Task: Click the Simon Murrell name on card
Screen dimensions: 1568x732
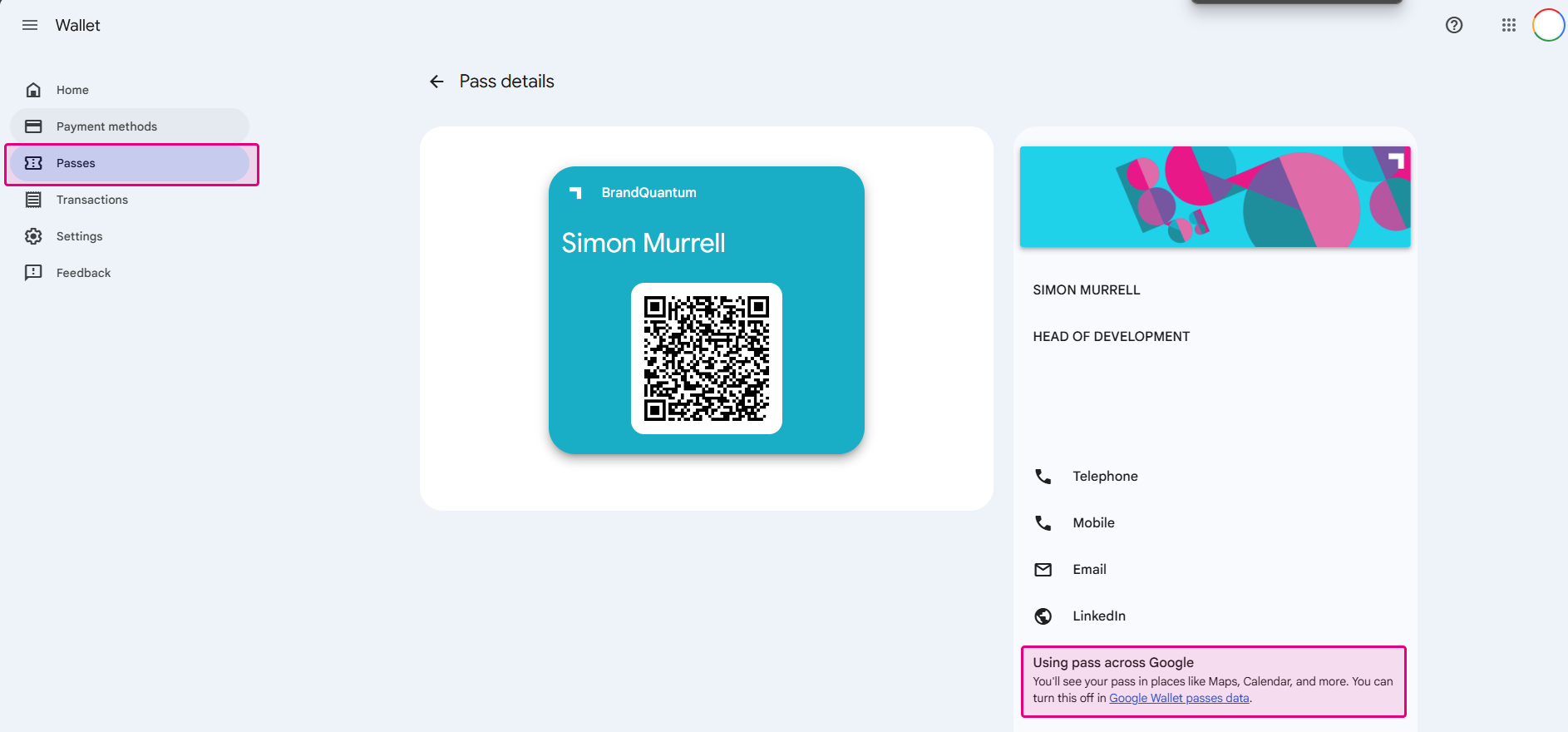Action: click(643, 243)
